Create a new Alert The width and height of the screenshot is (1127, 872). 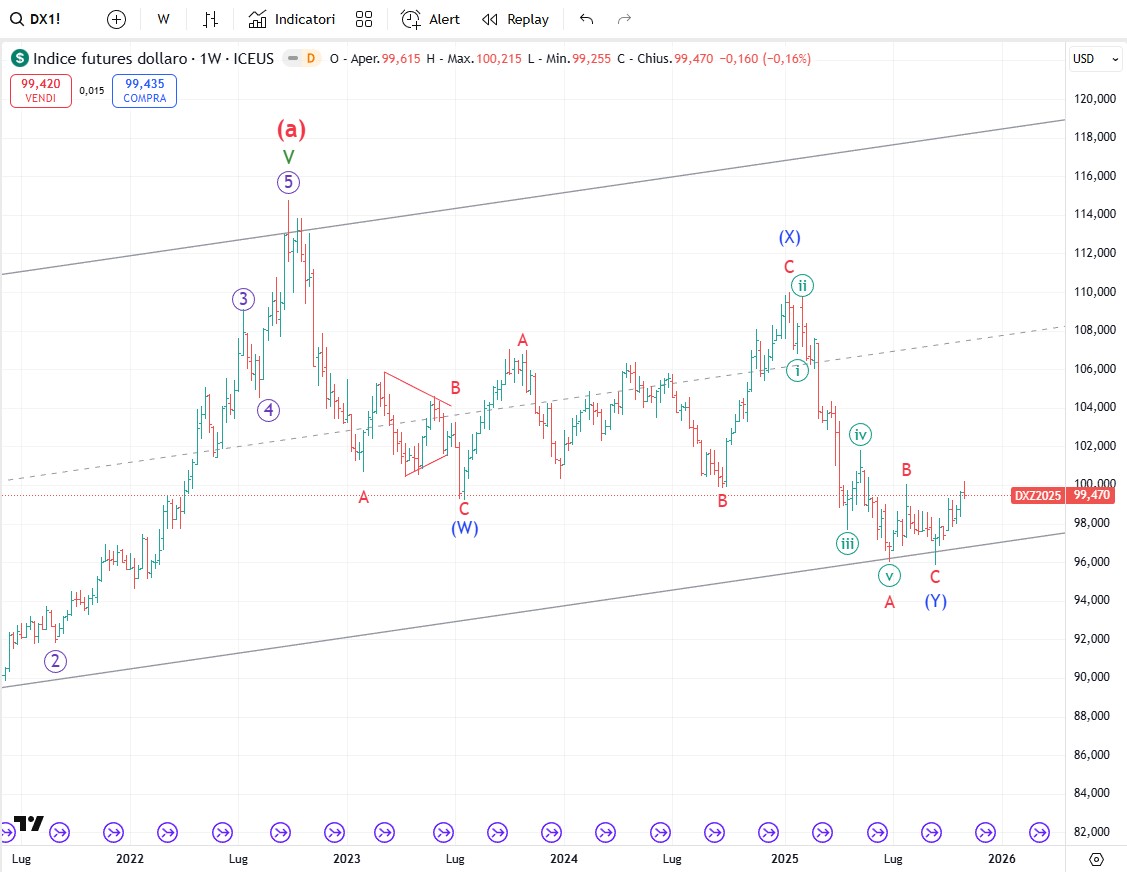point(431,19)
